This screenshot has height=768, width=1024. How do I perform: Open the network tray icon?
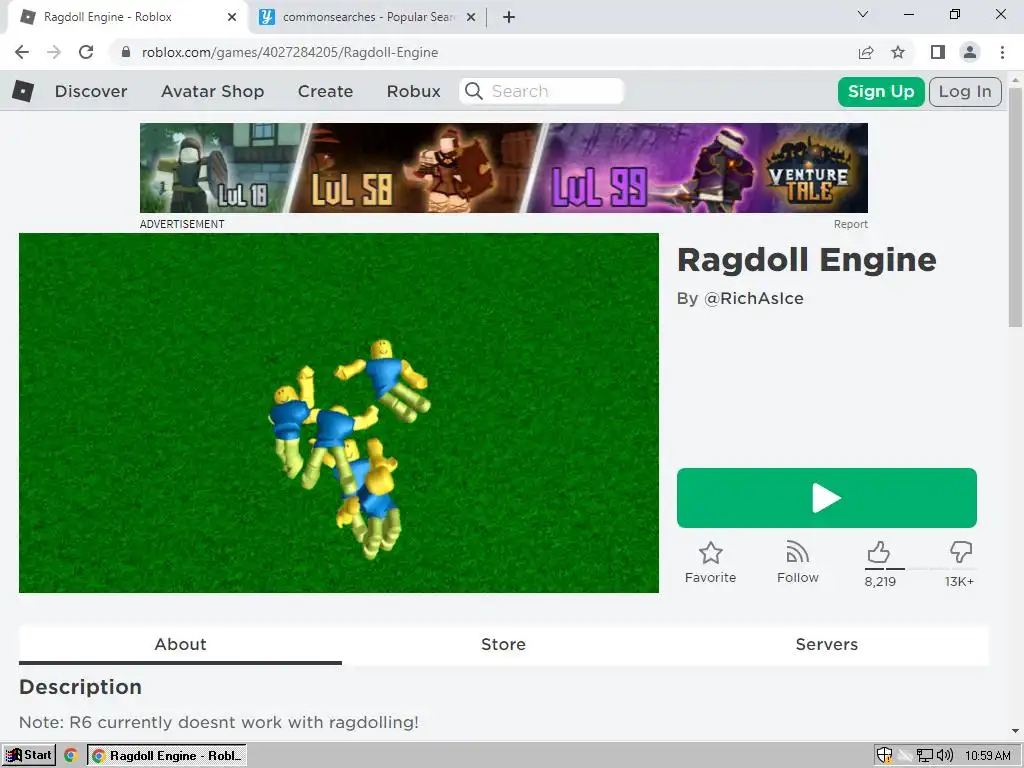click(x=924, y=756)
